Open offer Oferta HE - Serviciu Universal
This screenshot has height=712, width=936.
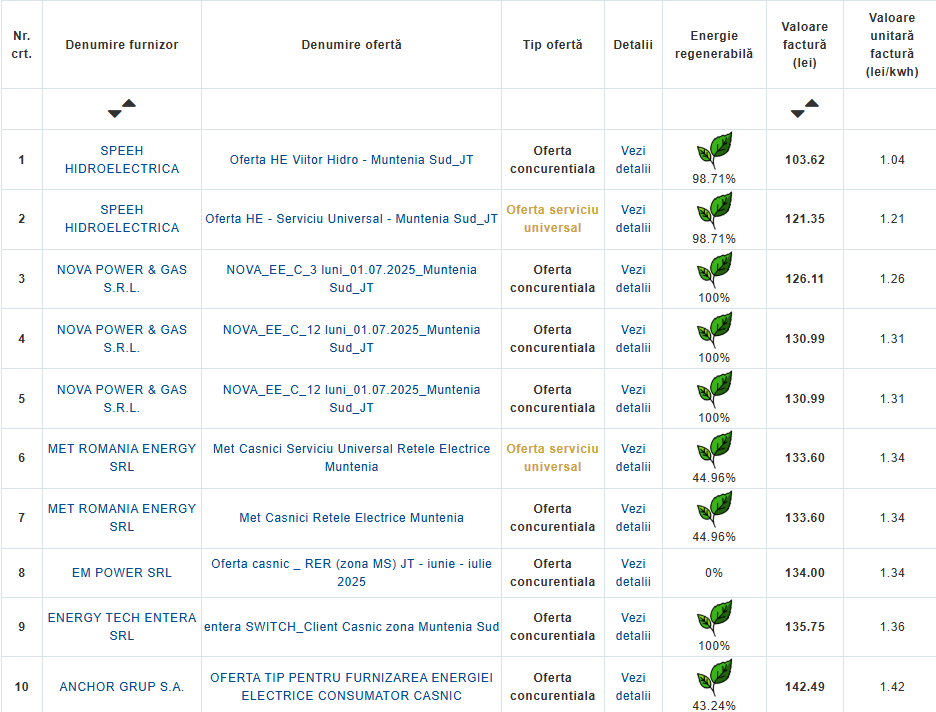click(352, 219)
